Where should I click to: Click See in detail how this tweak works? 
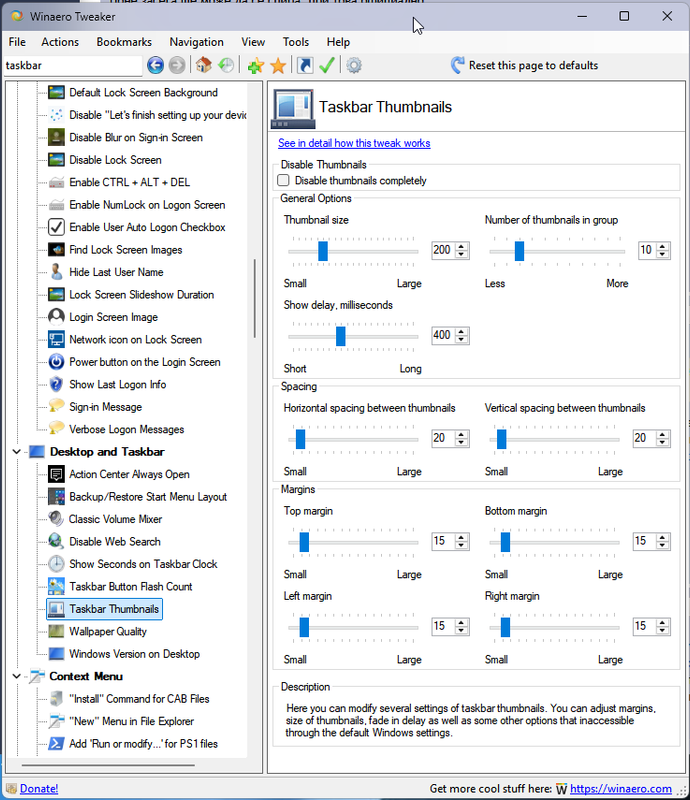click(354, 143)
